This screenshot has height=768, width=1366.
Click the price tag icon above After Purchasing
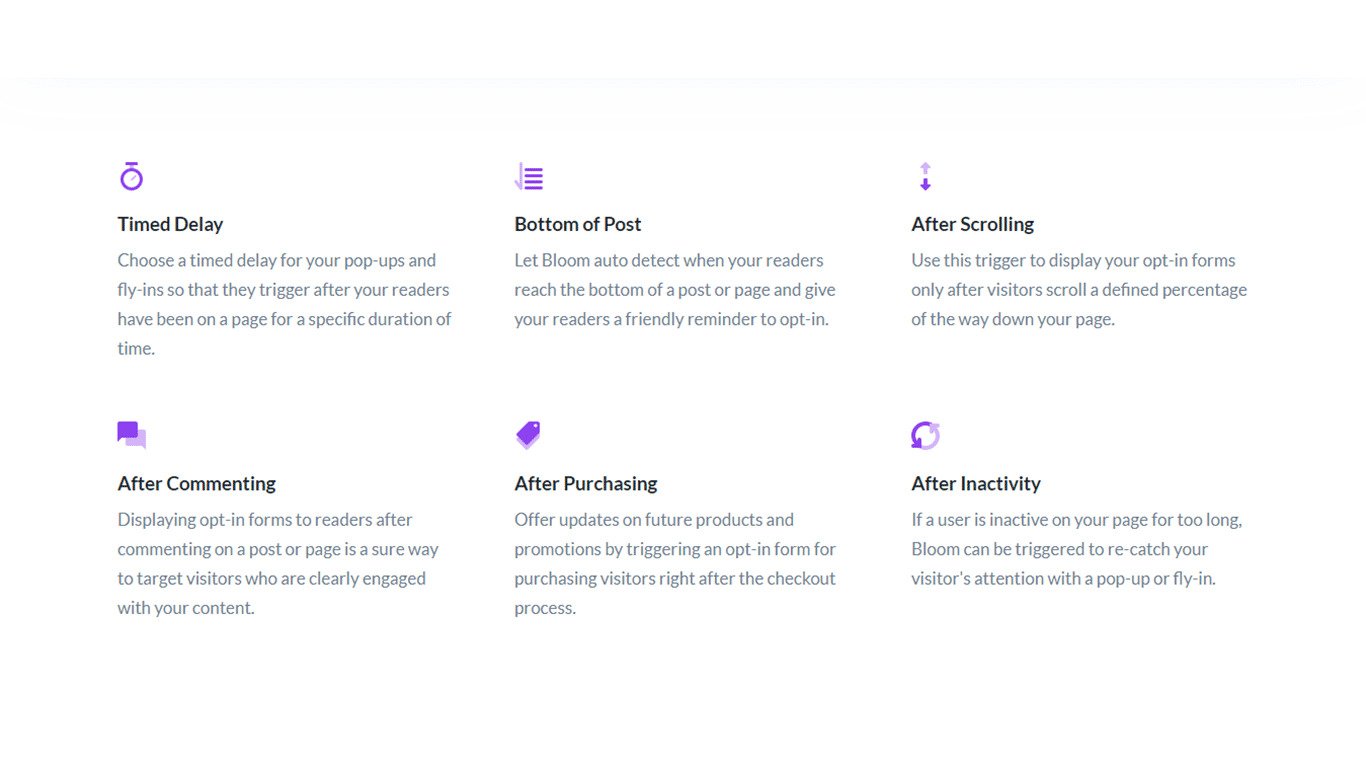click(x=528, y=435)
